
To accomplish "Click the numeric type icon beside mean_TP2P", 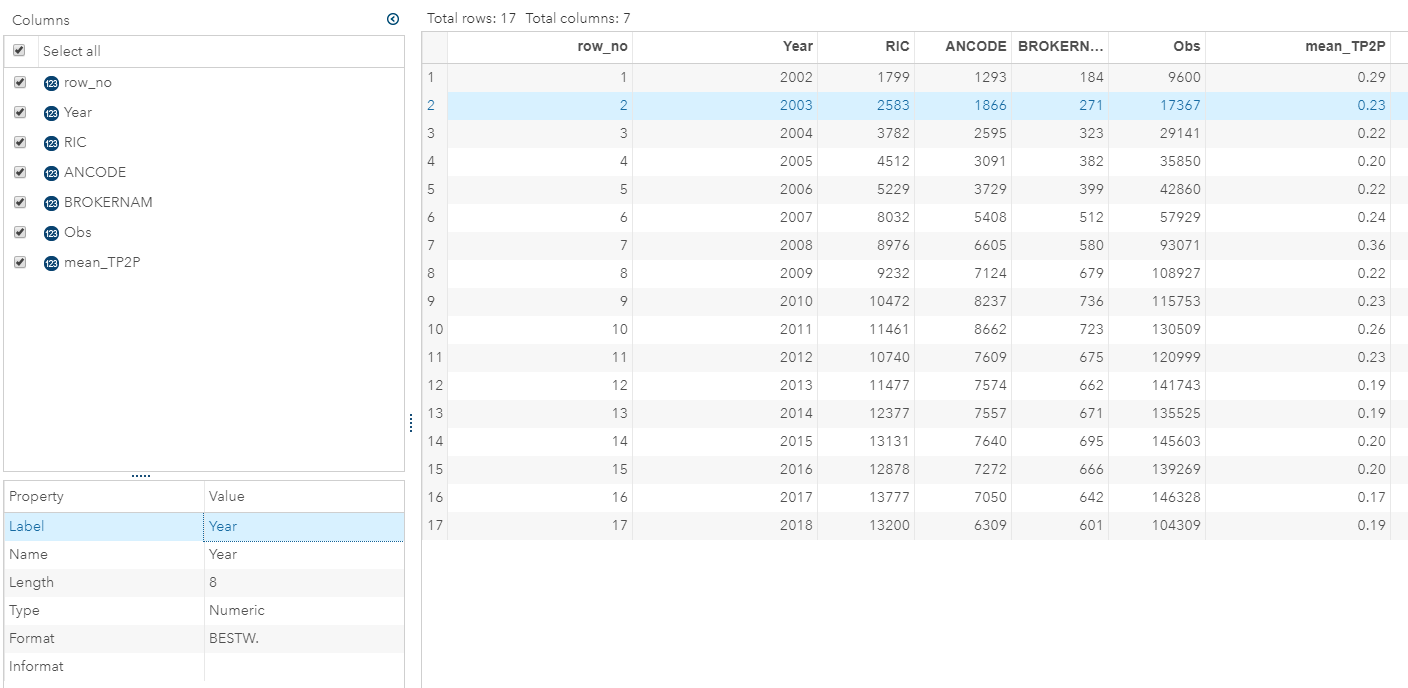I will tap(52, 262).
